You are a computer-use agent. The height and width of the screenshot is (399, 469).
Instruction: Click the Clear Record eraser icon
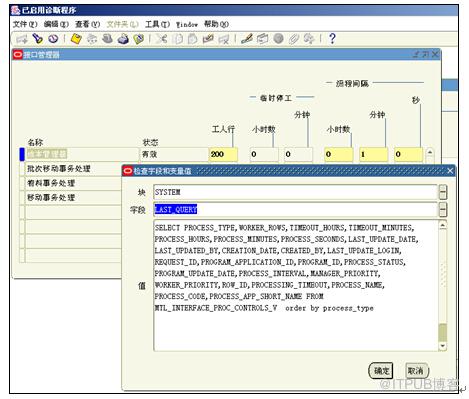[208, 39]
